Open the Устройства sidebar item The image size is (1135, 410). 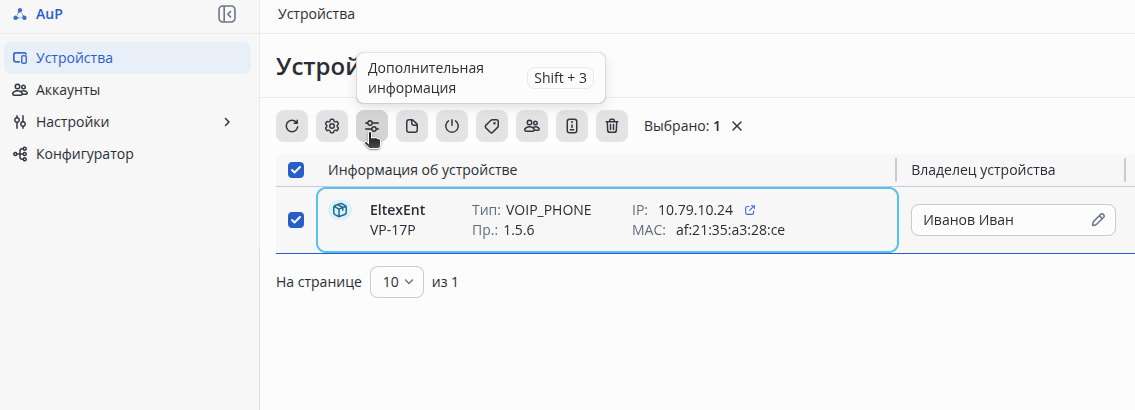(127, 58)
